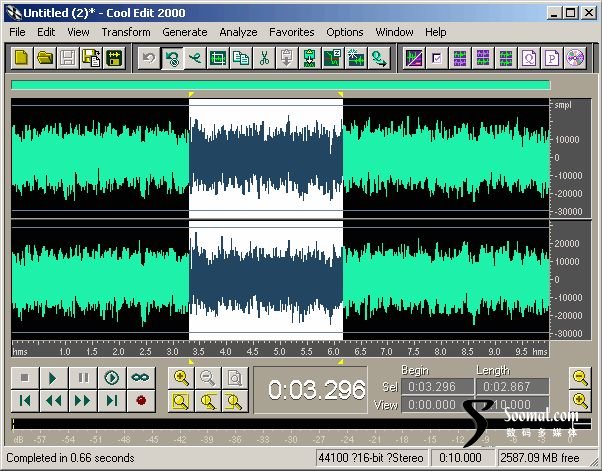The height and width of the screenshot is (471, 602).
Task: Click the large 0:03.296 time display
Action: click(x=311, y=390)
